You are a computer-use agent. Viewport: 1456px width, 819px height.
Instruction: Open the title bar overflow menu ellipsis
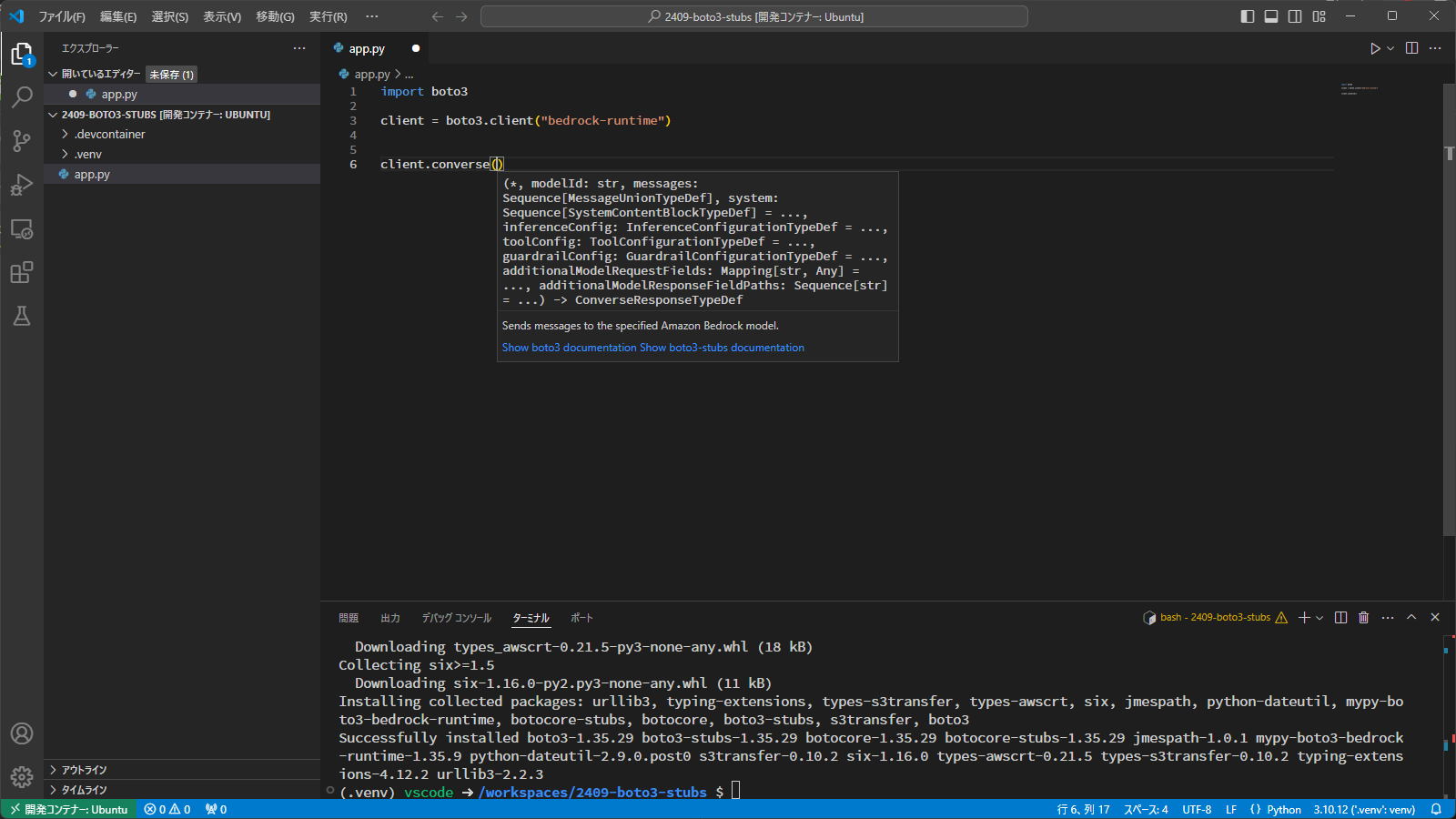[x=372, y=16]
